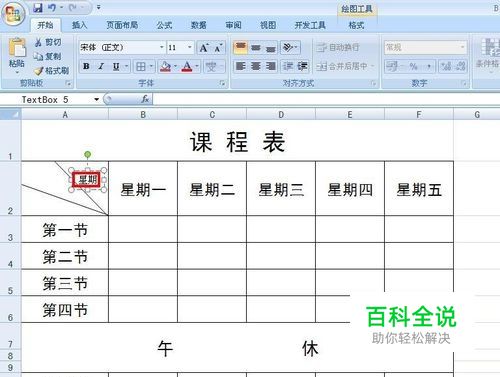The image size is (500, 377).
Task: Open the Customize Quick Access Toolbar arrow
Action: tap(99, 7)
